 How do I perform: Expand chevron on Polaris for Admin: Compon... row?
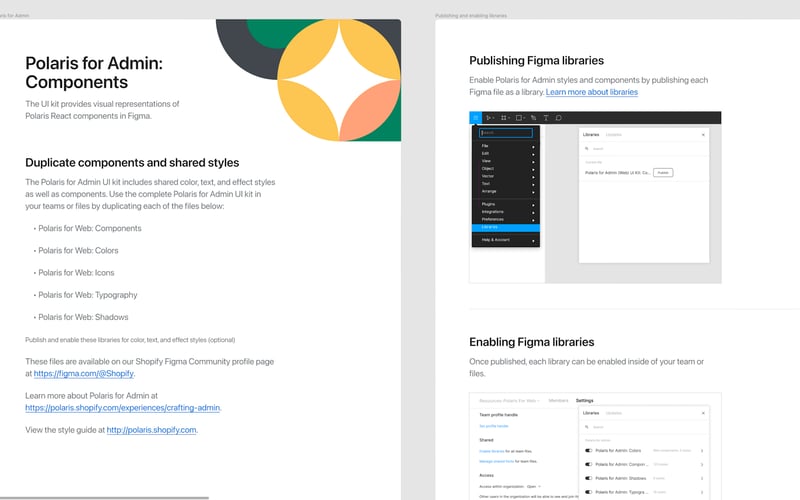point(702,464)
